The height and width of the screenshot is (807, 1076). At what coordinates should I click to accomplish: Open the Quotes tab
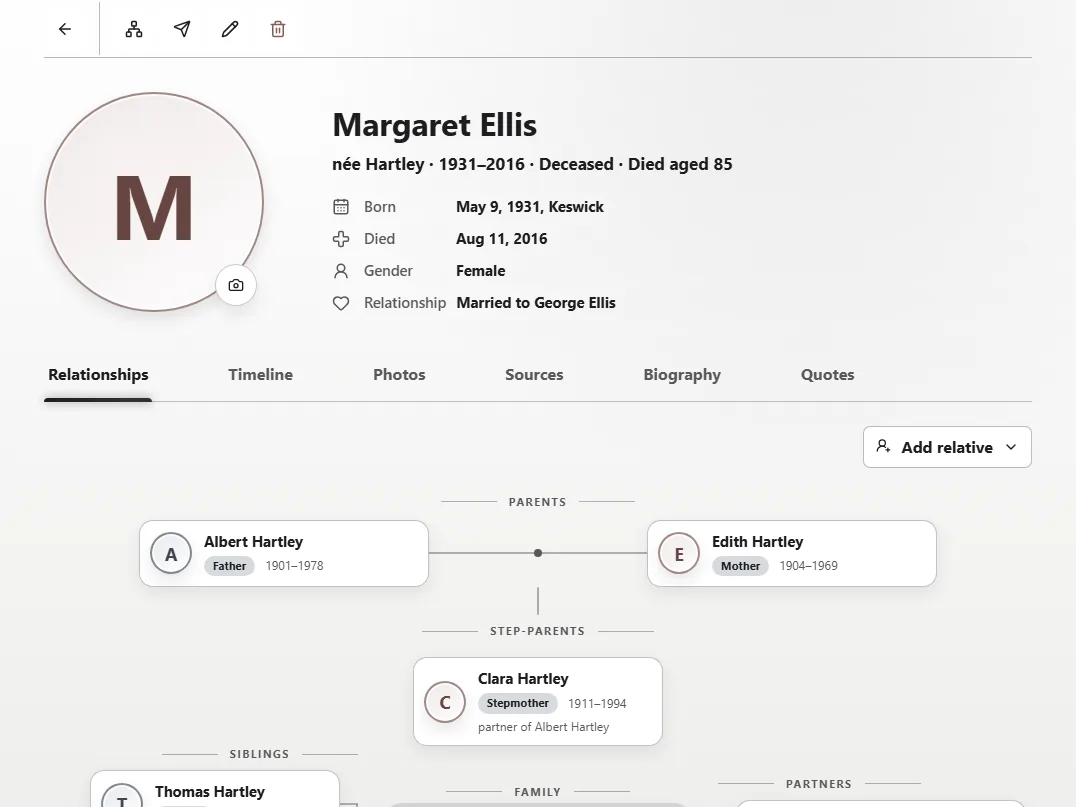point(828,375)
